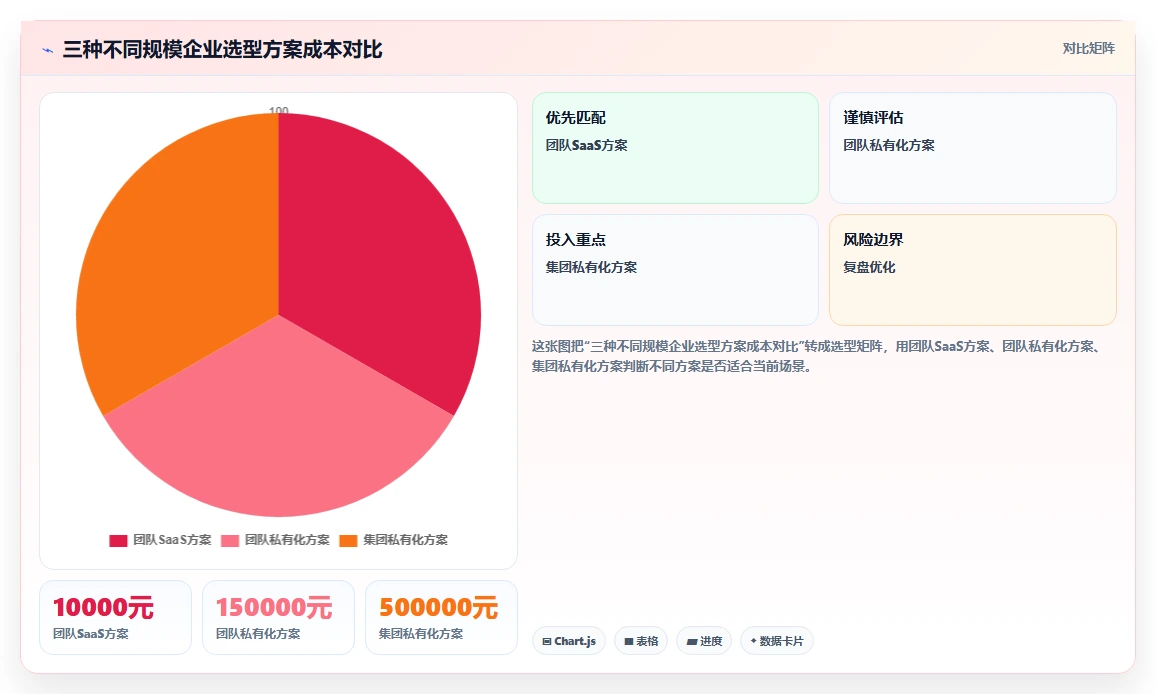Click 集团私有化方案 caption under 500000元
The height and width of the screenshot is (694, 1156).
(x=421, y=634)
